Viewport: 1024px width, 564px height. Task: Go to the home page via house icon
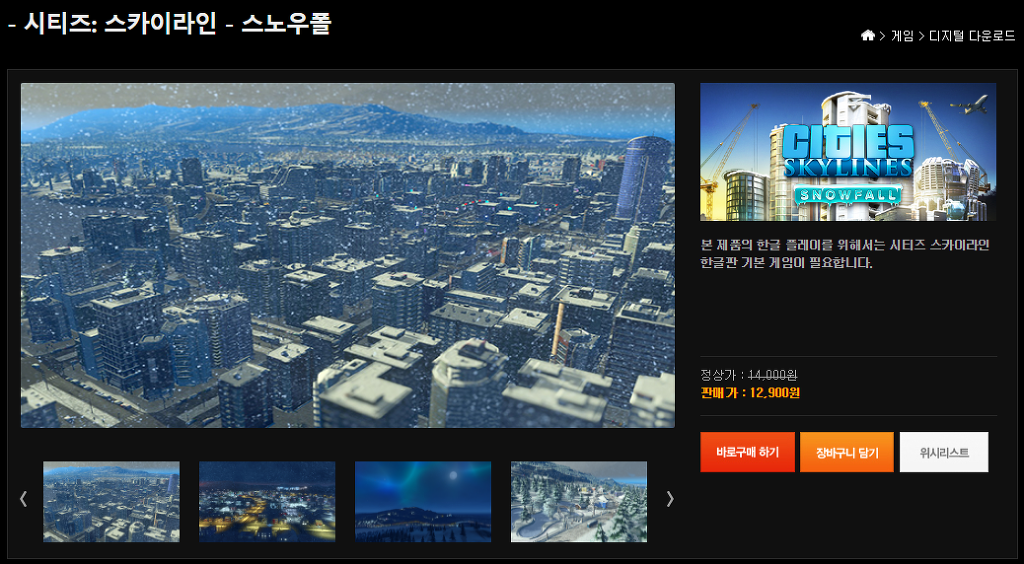(x=867, y=36)
